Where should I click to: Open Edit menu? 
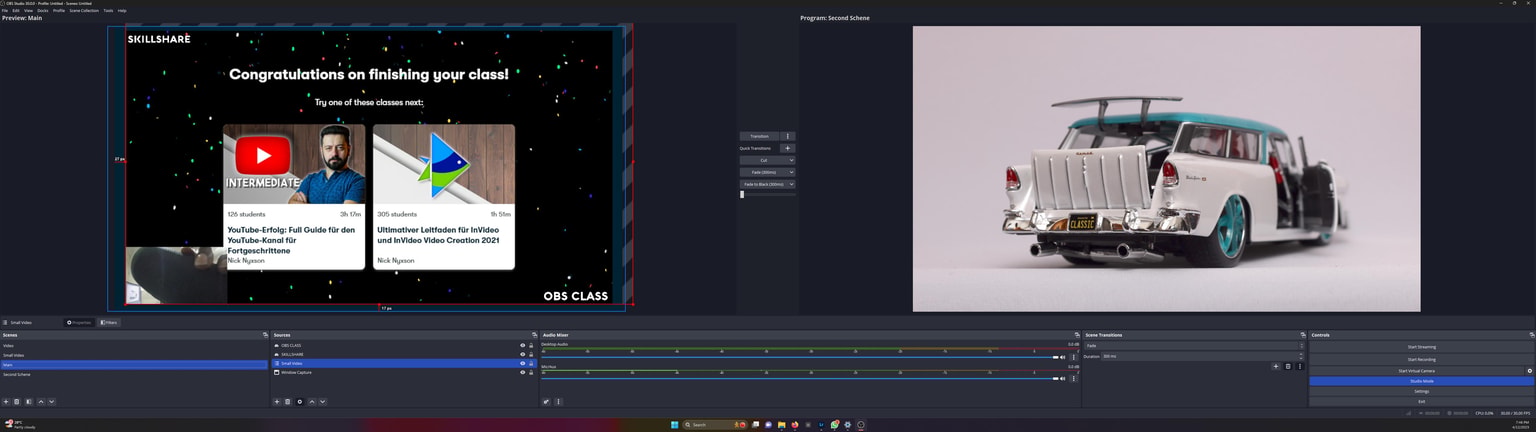click(16, 11)
